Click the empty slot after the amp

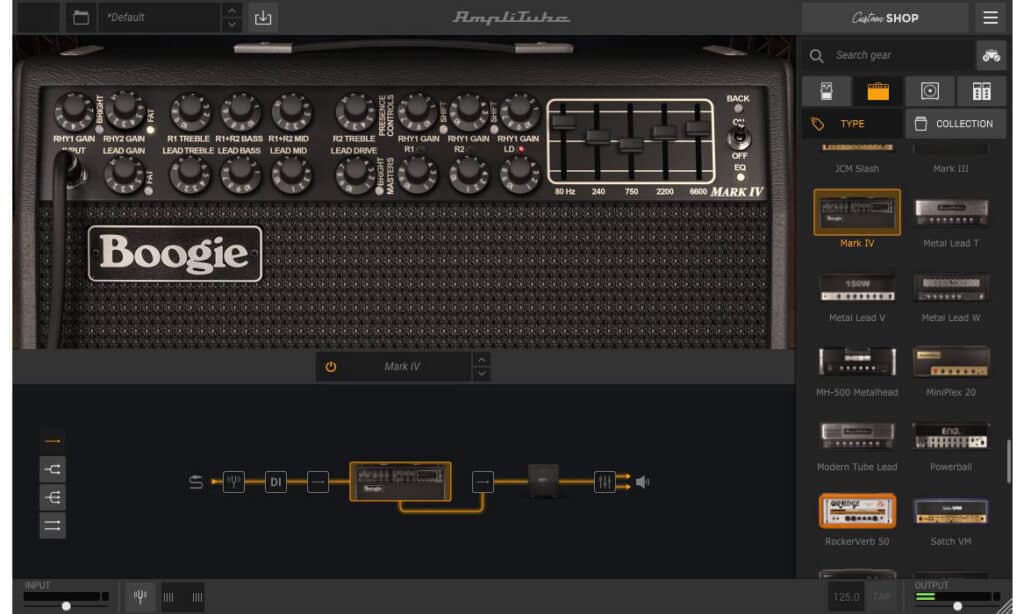483,482
